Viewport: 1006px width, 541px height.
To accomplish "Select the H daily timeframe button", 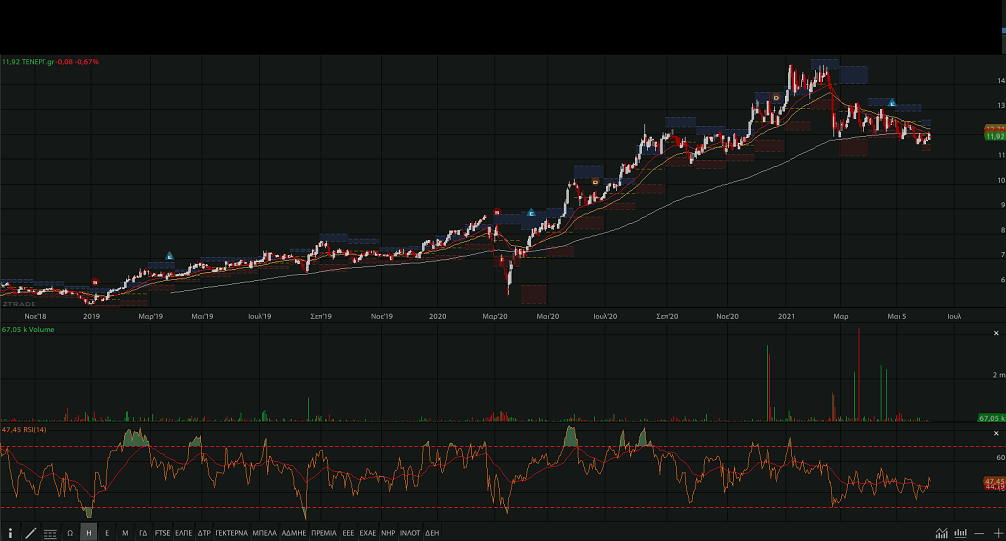I will pyautogui.click(x=89, y=533).
